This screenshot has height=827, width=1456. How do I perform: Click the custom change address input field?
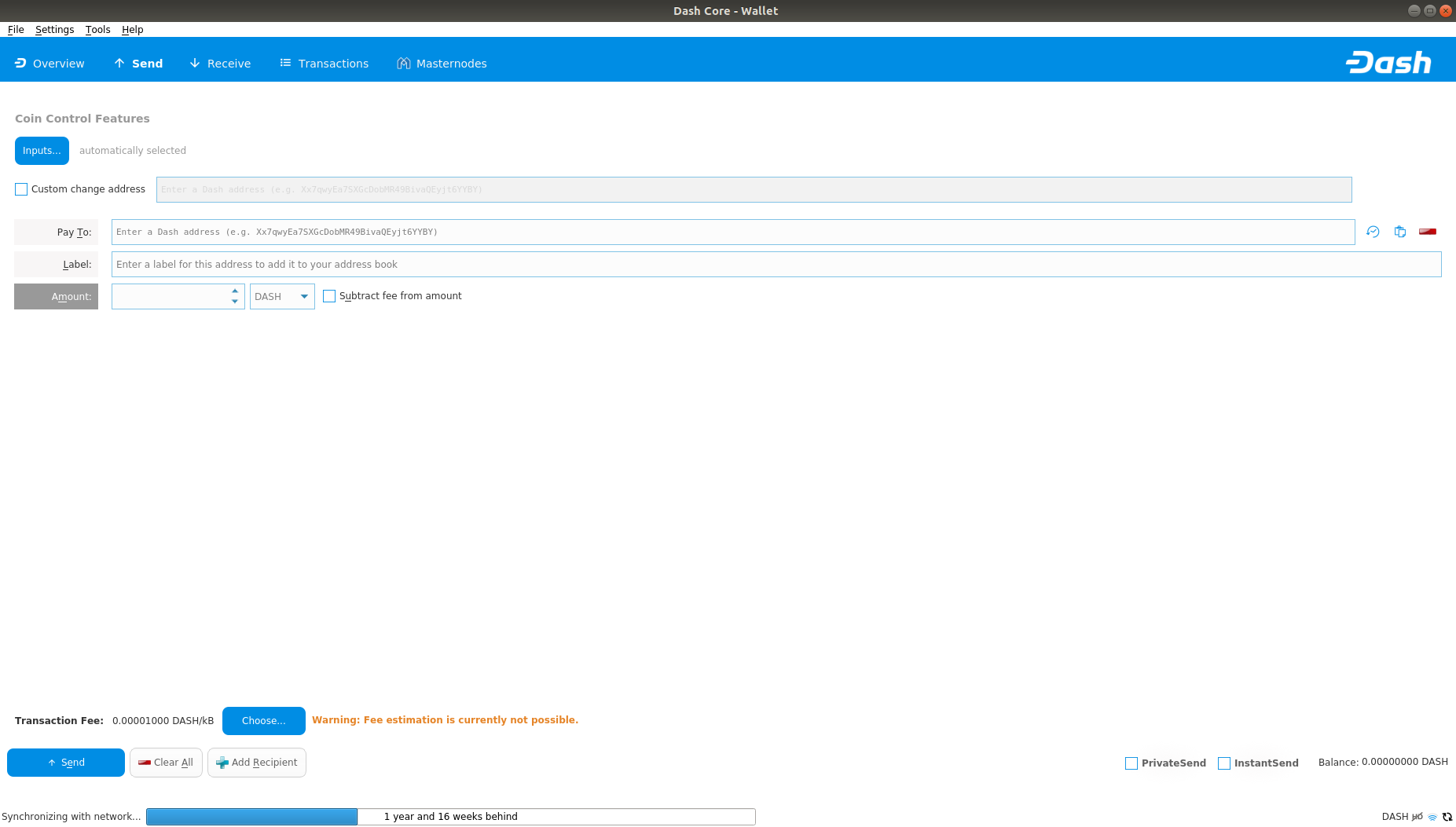click(754, 190)
